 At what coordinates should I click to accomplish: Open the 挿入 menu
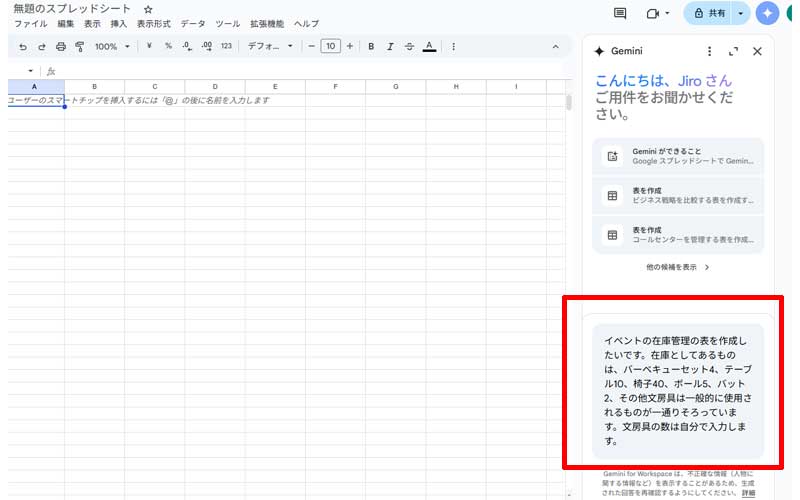coord(119,23)
